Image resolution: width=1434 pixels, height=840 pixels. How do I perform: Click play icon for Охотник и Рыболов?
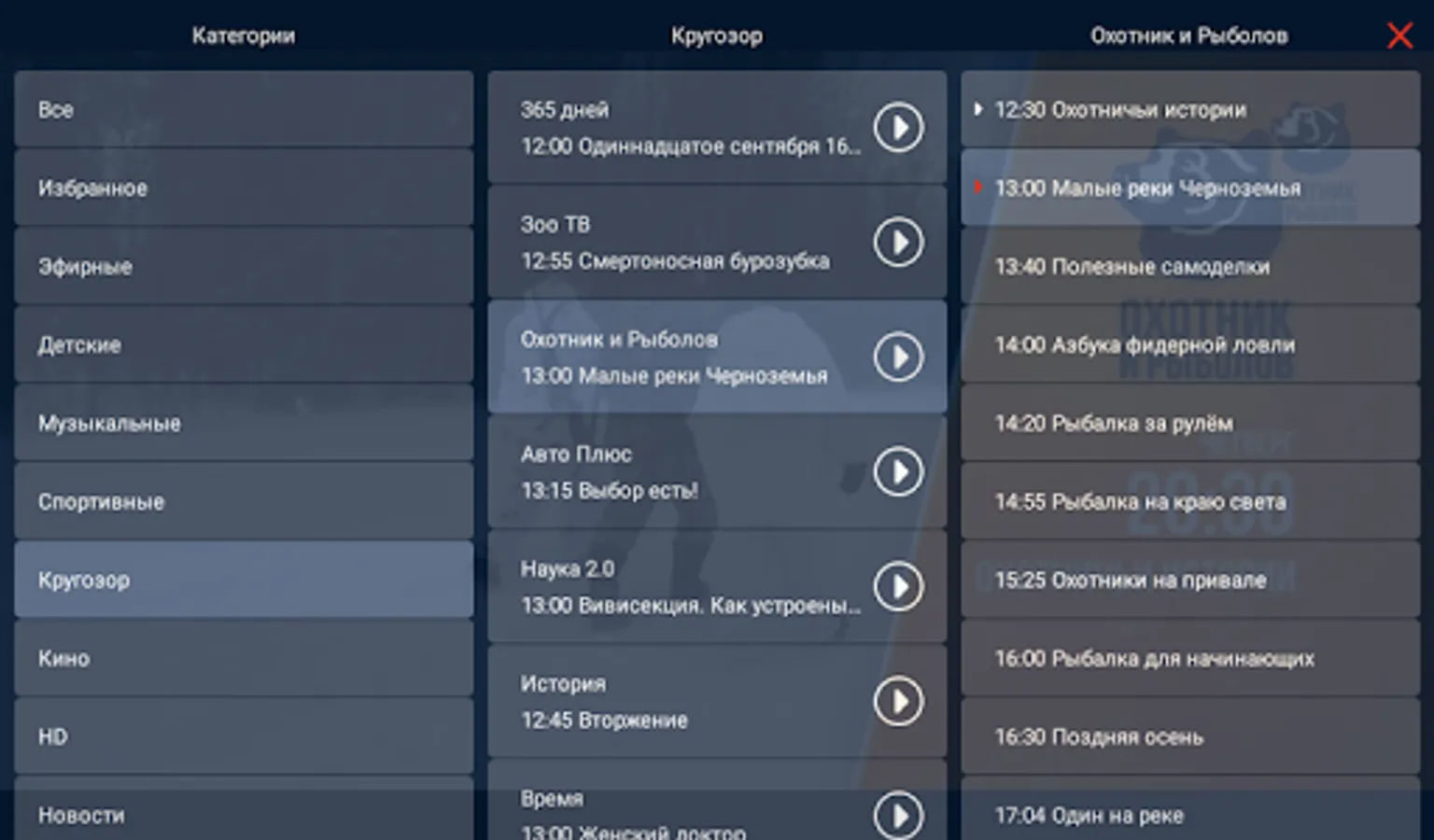tap(898, 357)
